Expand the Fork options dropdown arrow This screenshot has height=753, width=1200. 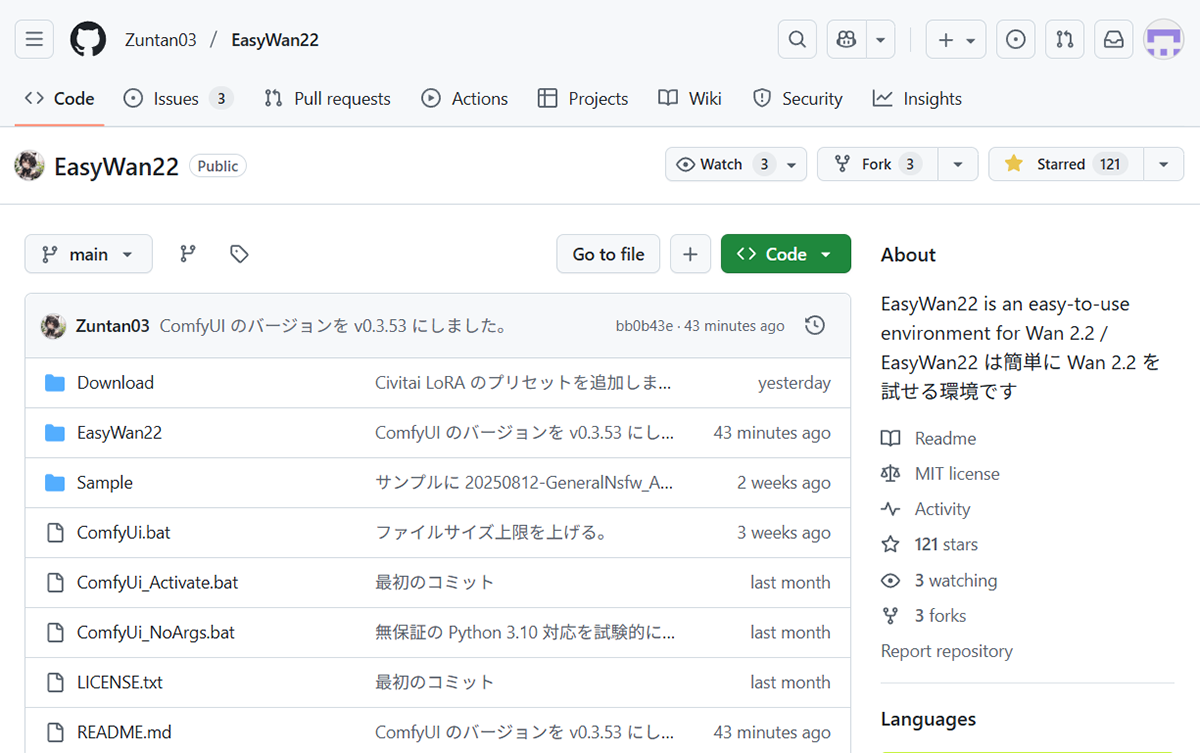pos(957,164)
